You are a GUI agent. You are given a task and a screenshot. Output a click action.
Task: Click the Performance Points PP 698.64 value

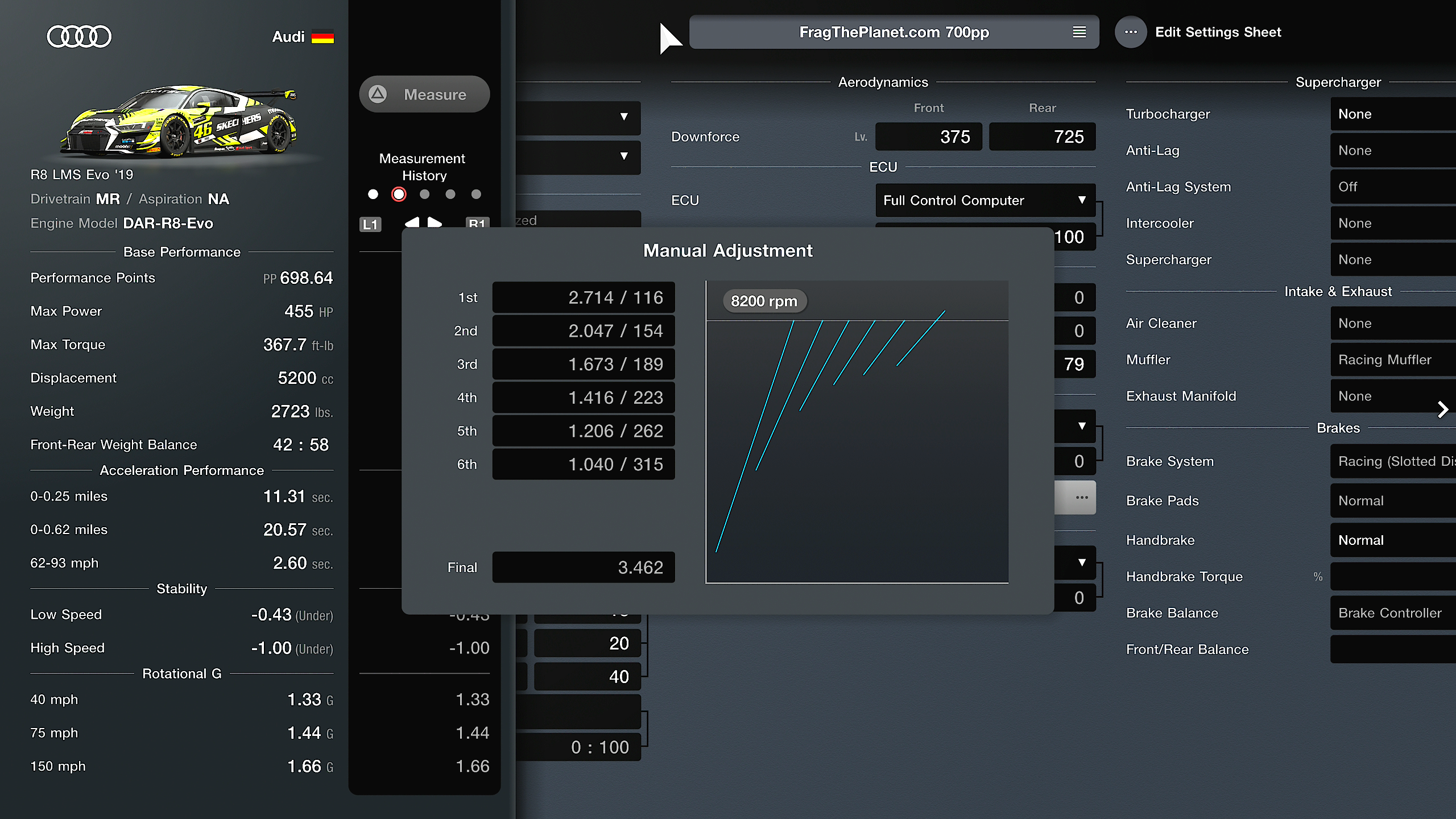click(298, 278)
